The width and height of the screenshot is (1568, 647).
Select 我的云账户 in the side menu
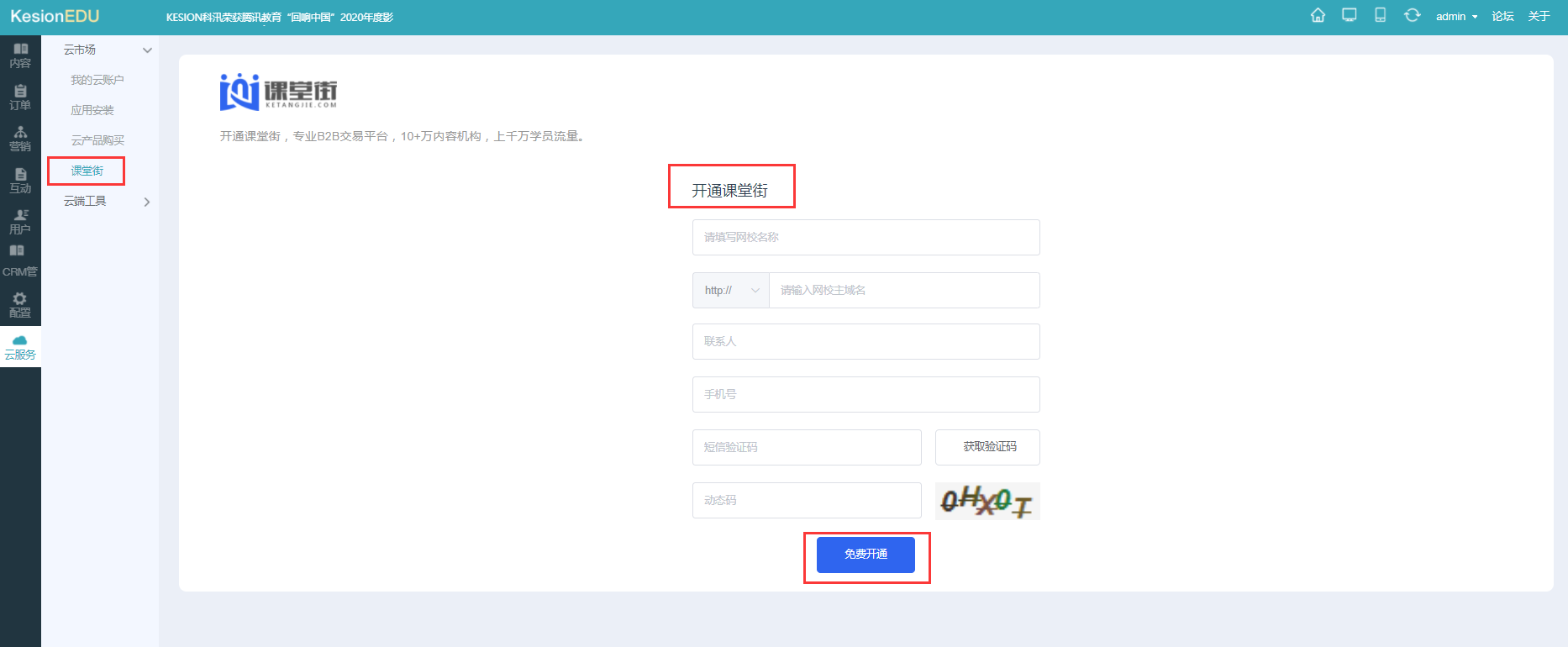[97, 80]
